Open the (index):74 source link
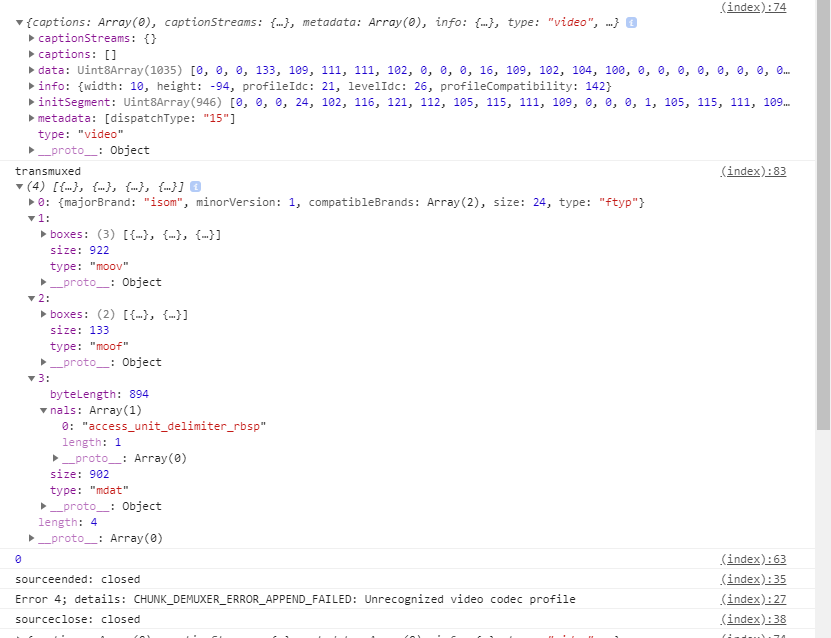The image size is (831, 638). click(x=754, y=5)
